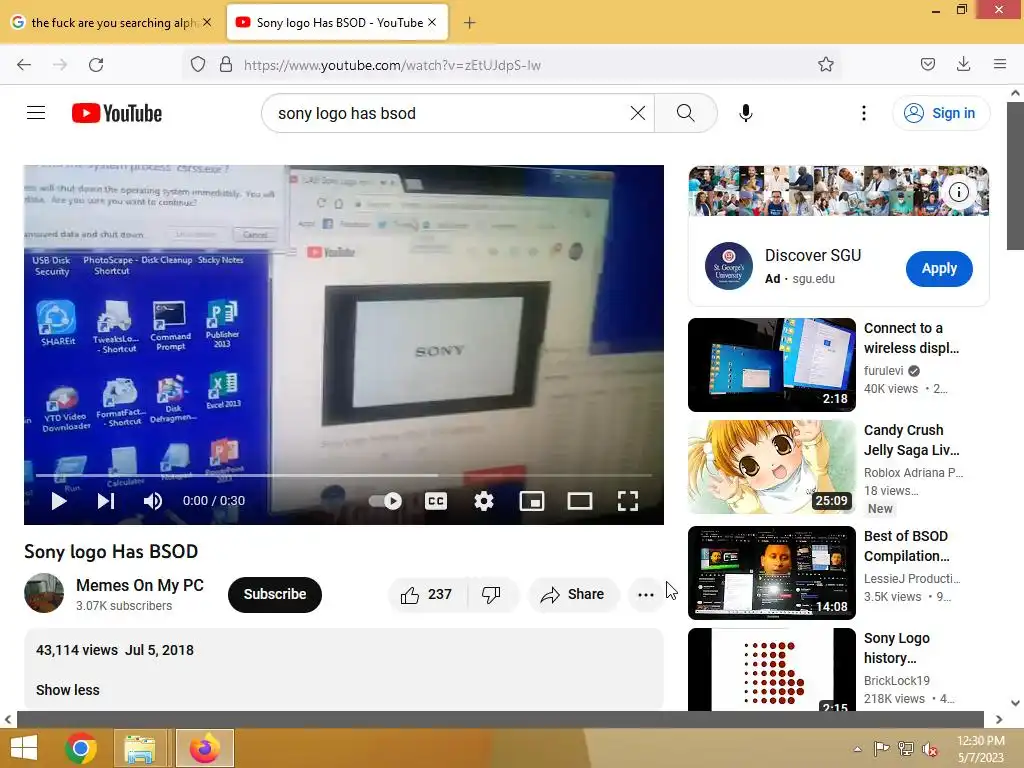The width and height of the screenshot is (1024, 768).
Task: Open Firefox downloads panel
Action: [963, 64]
